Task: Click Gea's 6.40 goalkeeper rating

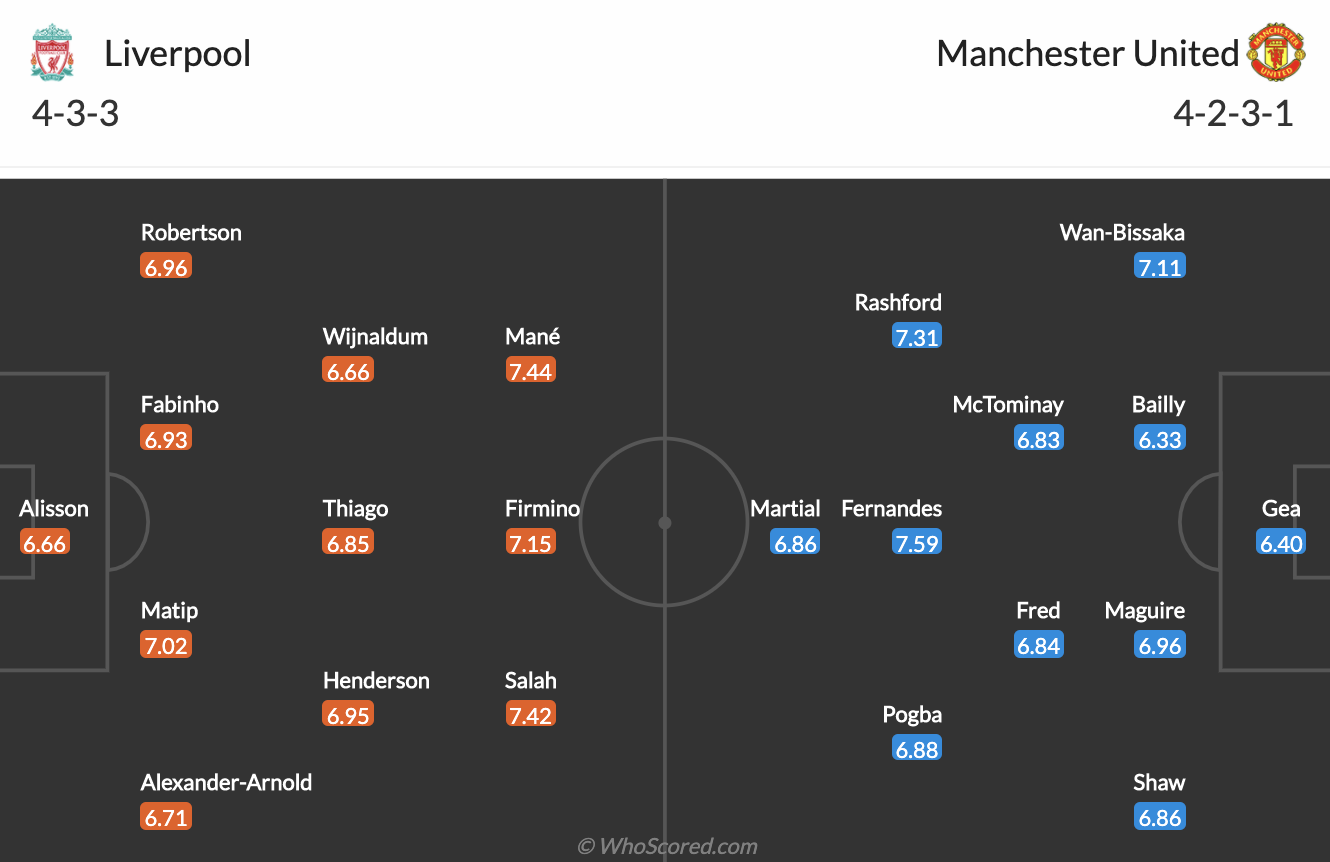Action: (1281, 543)
